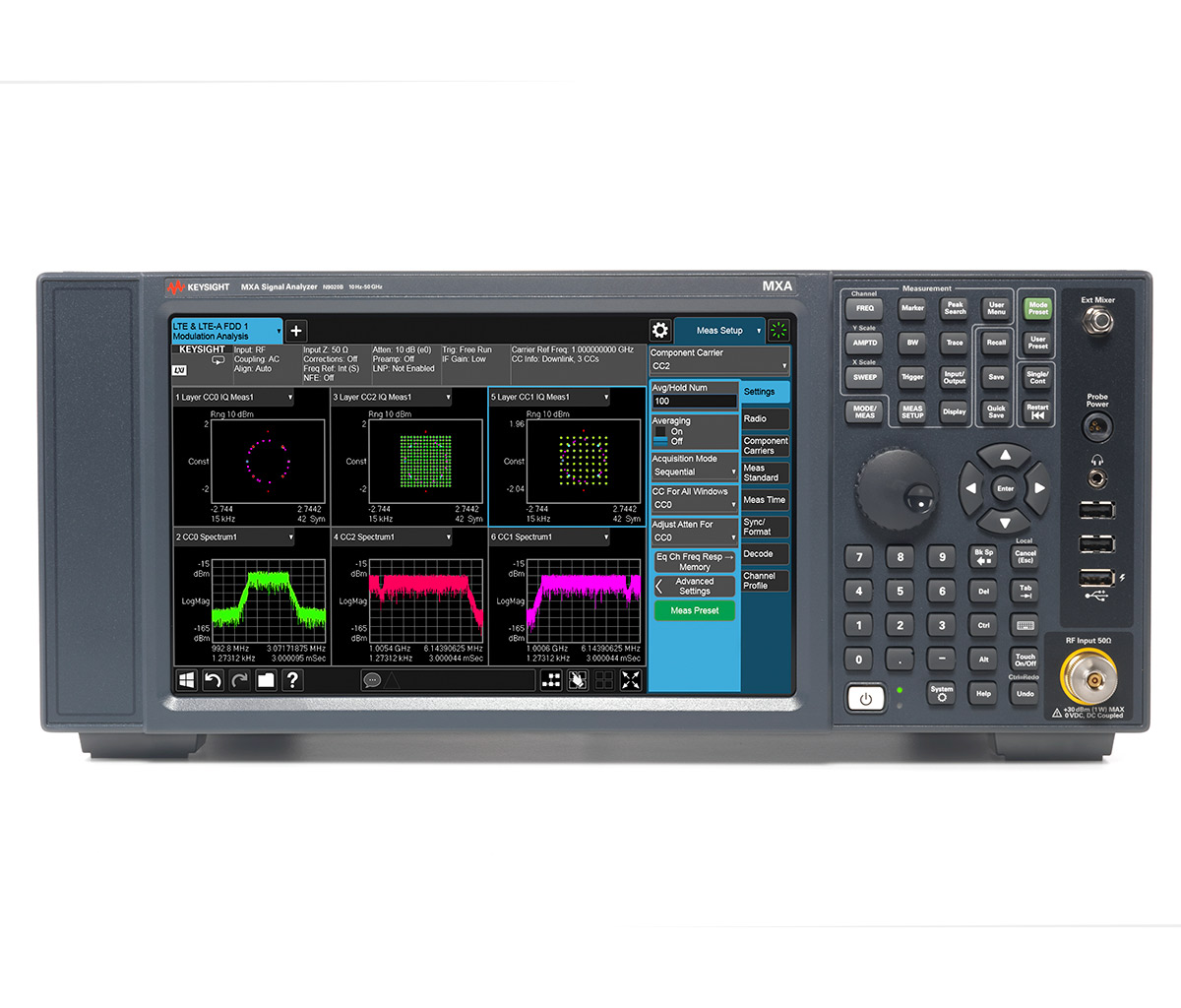Click the Restart front-panel key
This screenshot has height=1008, width=1181.
tap(1037, 411)
